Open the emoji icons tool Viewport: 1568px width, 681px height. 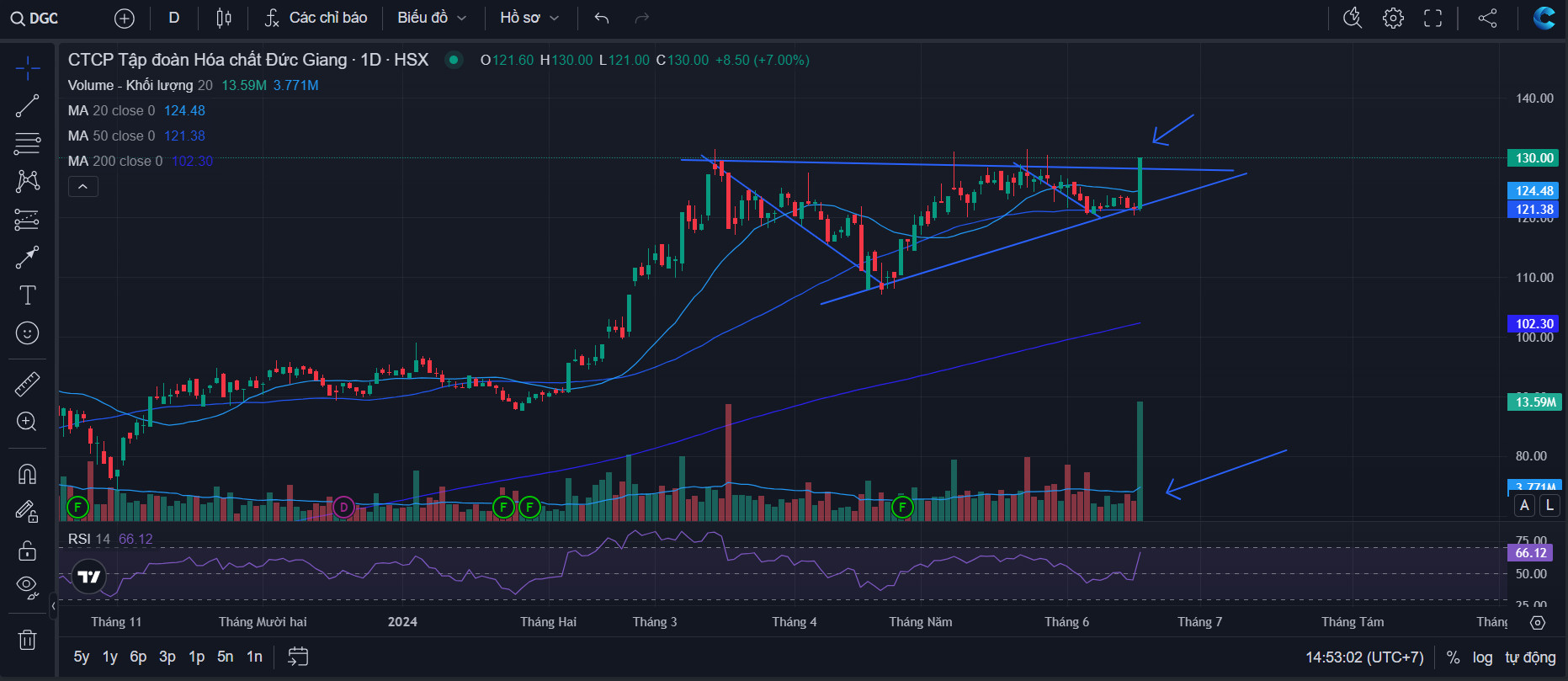[27, 333]
